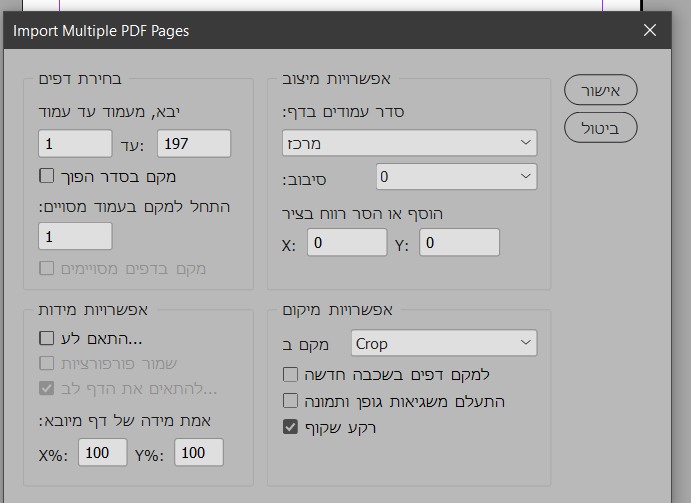Click the dialog title bar text
This screenshot has height=503, width=691.
click(x=101, y=30)
